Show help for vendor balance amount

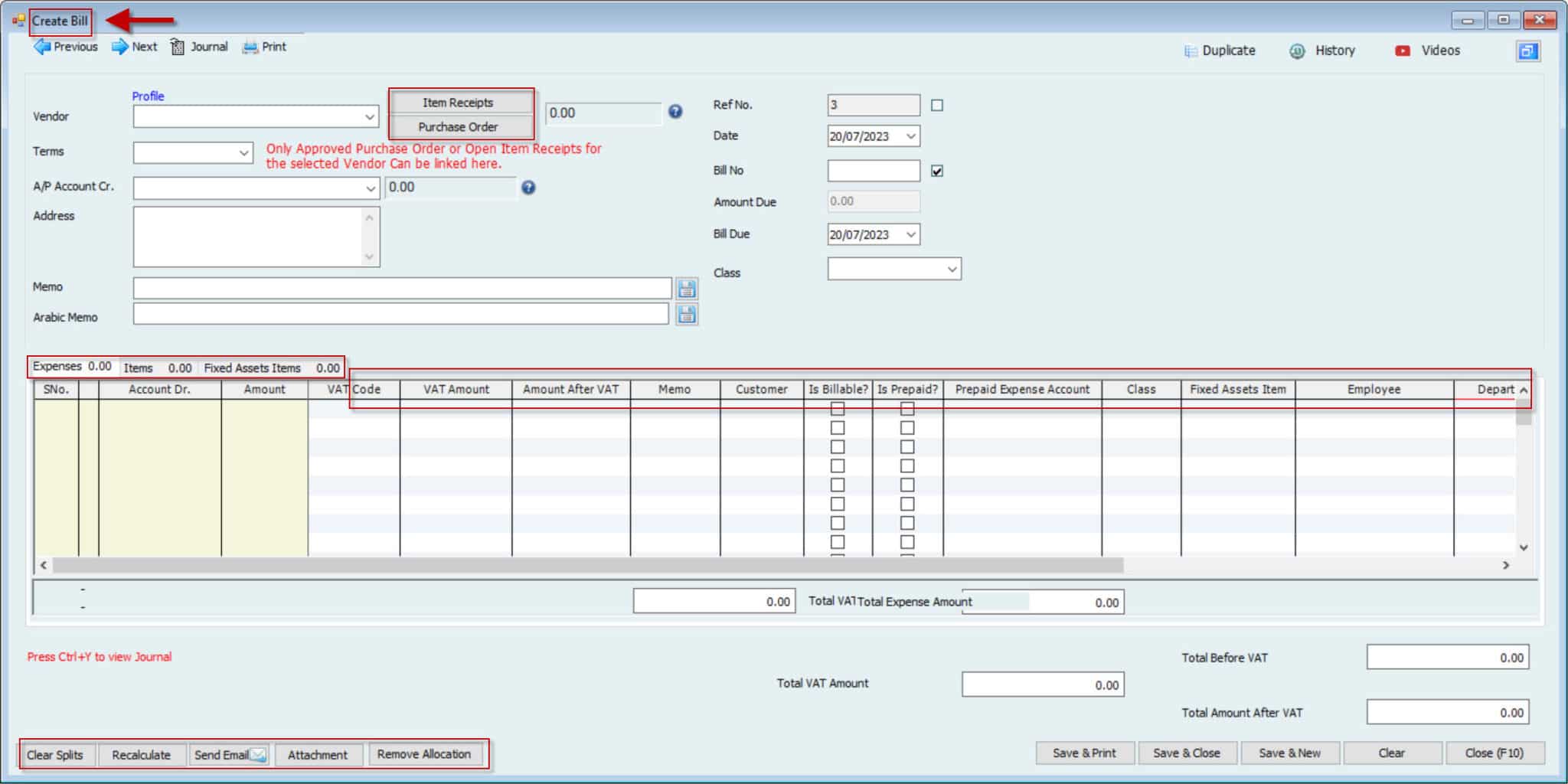pyautogui.click(x=675, y=112)
